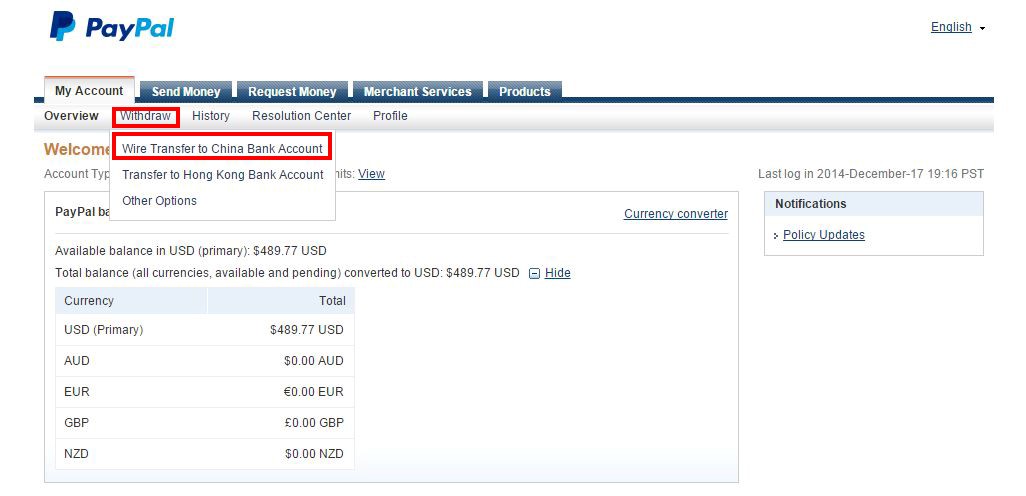
Task: Click the Hide balance details link
Action: pyautogui.click(x=557, y=273)
